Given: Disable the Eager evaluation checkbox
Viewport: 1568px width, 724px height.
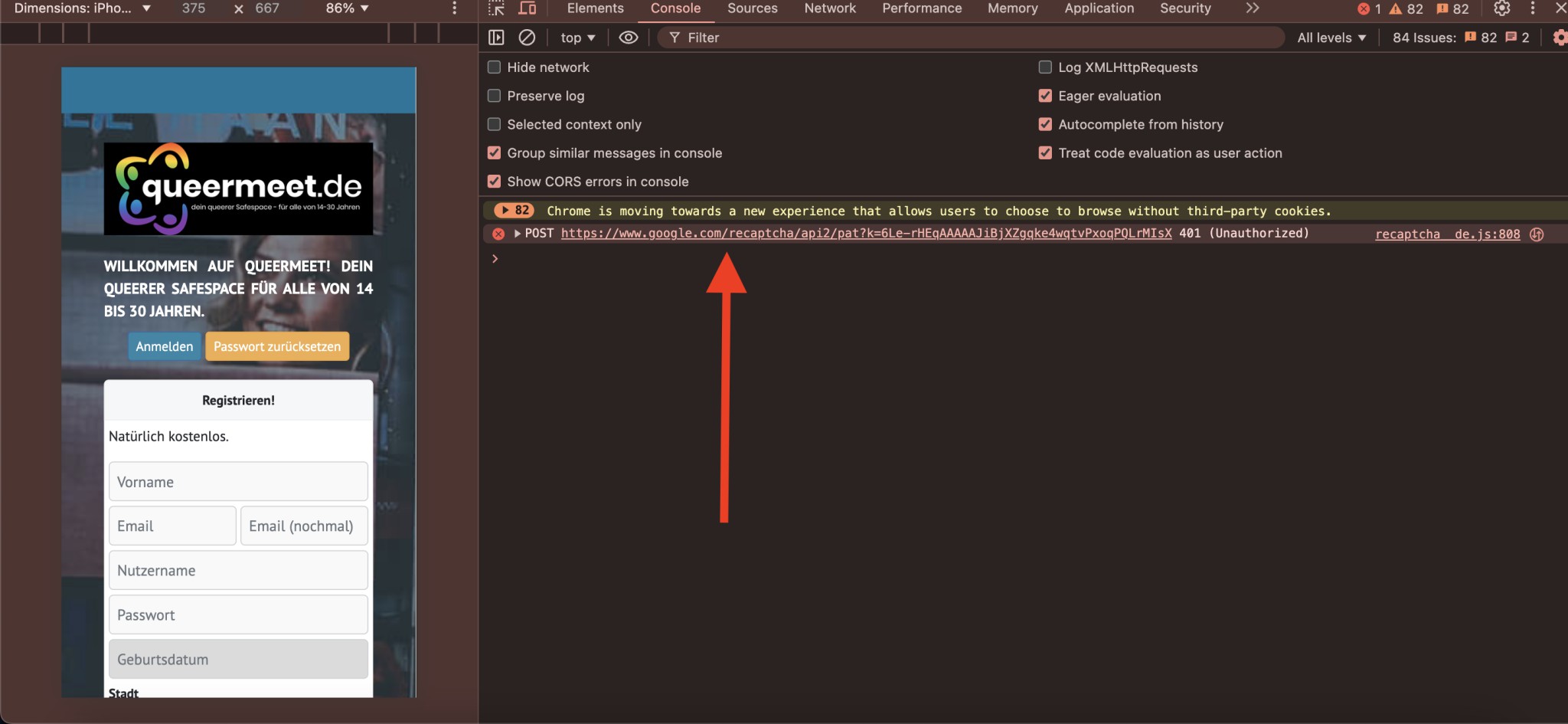Looking at the screenshot, I should [x=1045, y=96].
